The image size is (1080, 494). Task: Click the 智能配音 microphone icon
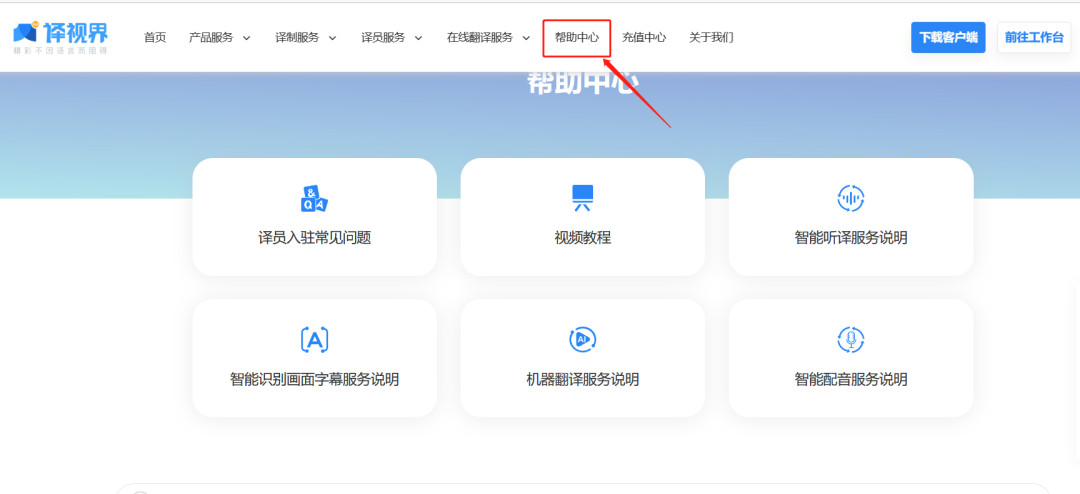(x=851, y=339)
